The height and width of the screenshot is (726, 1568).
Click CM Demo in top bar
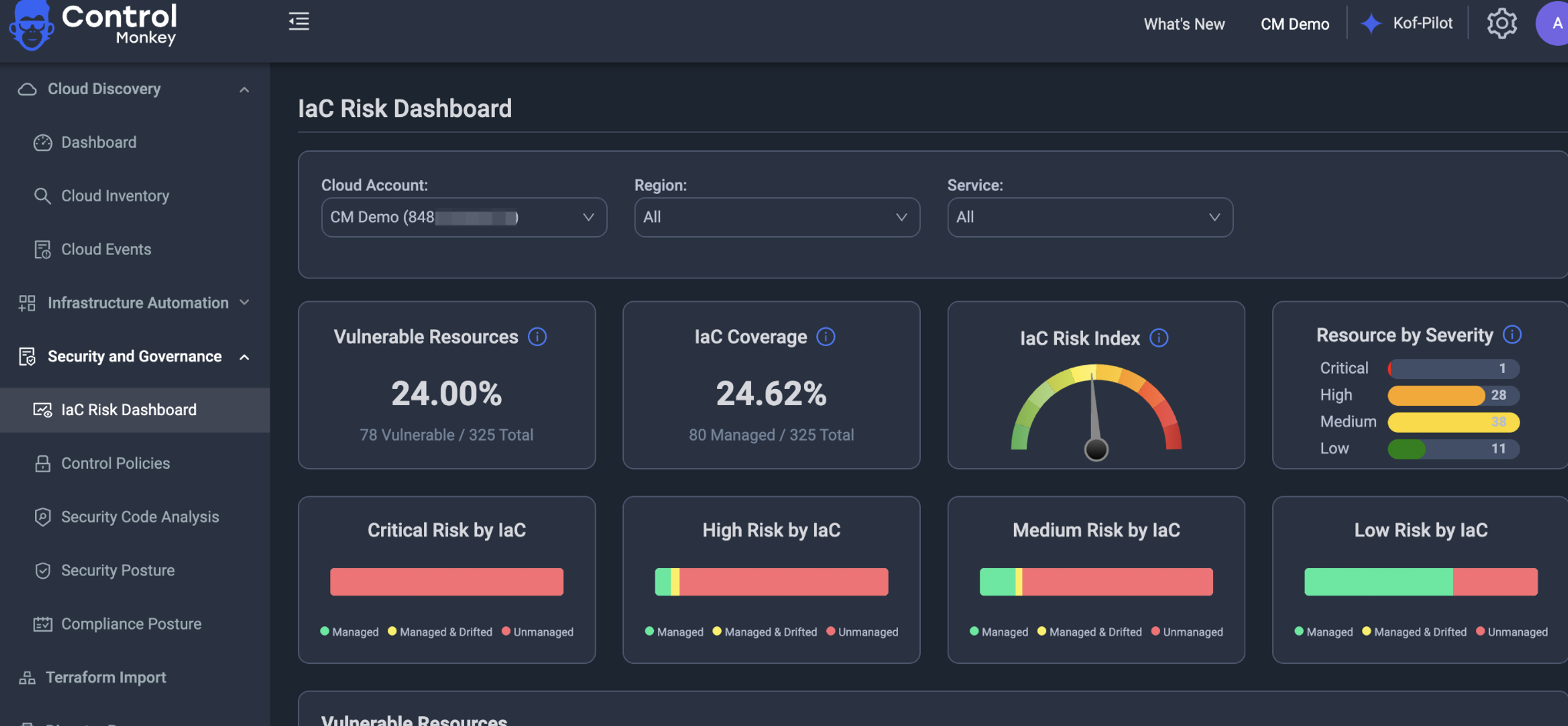[x=1294, y=24]
